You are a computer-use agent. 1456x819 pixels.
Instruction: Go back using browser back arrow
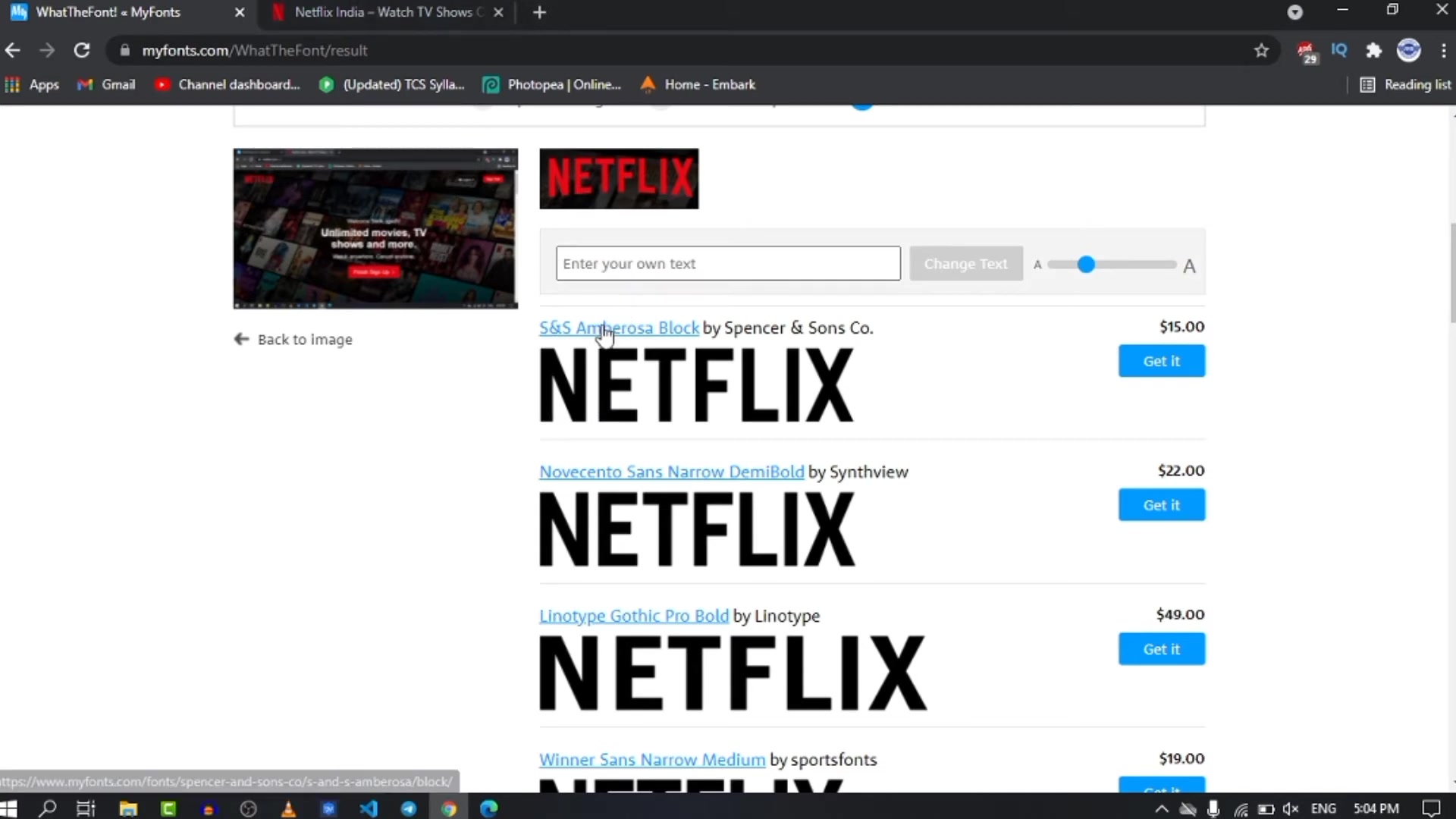click(13, 51)
